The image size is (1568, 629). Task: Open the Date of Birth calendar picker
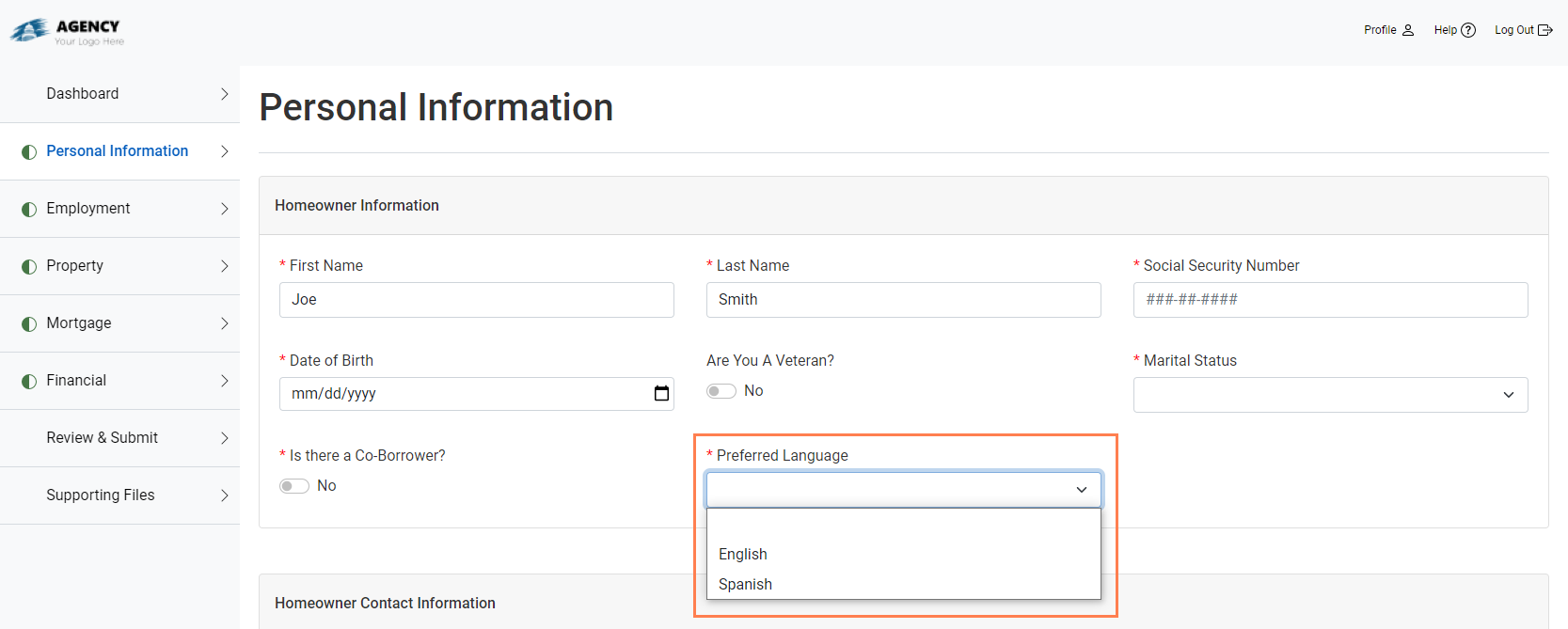[x=661, y=394]
